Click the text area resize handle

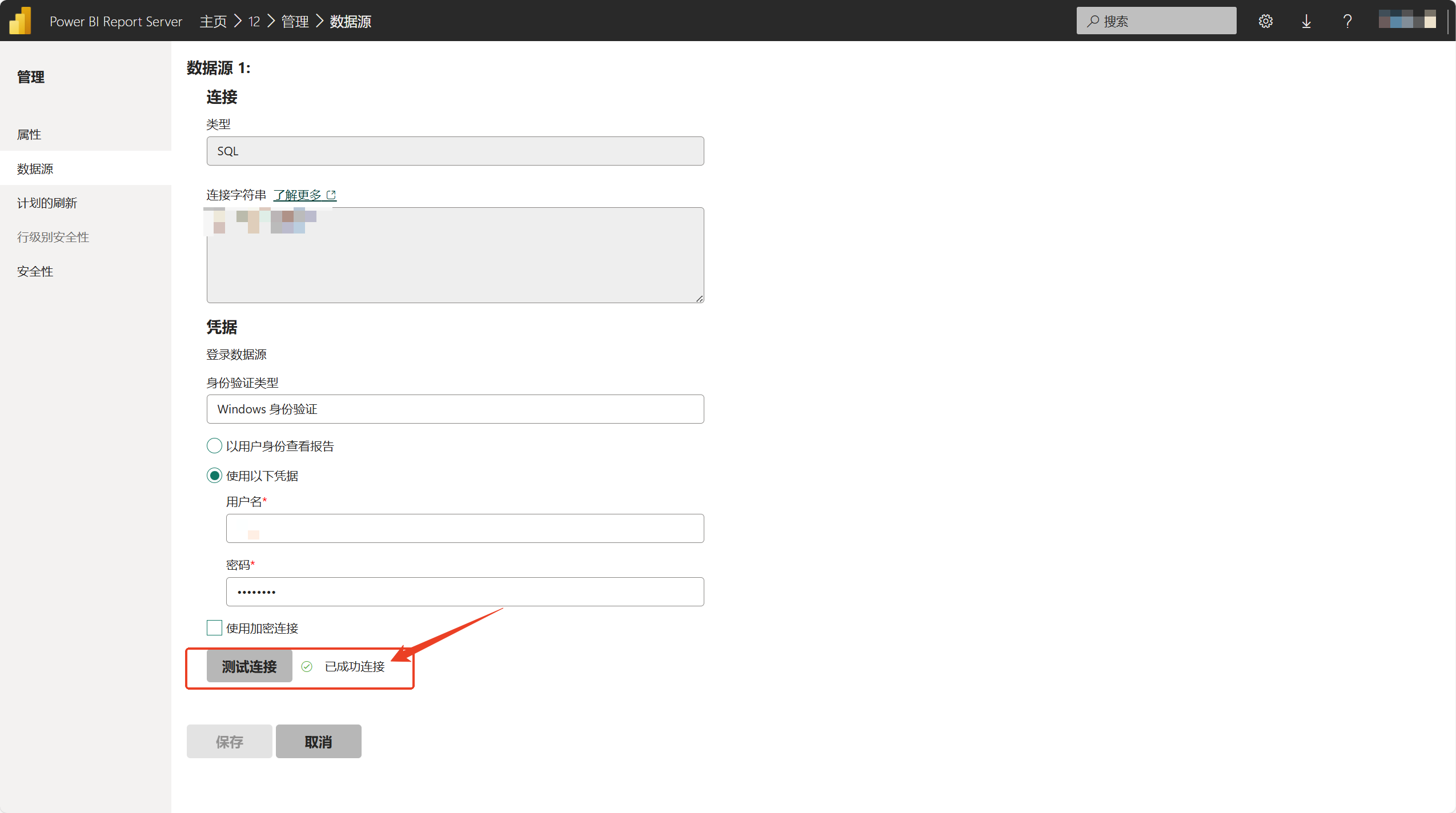click(699, 298)
